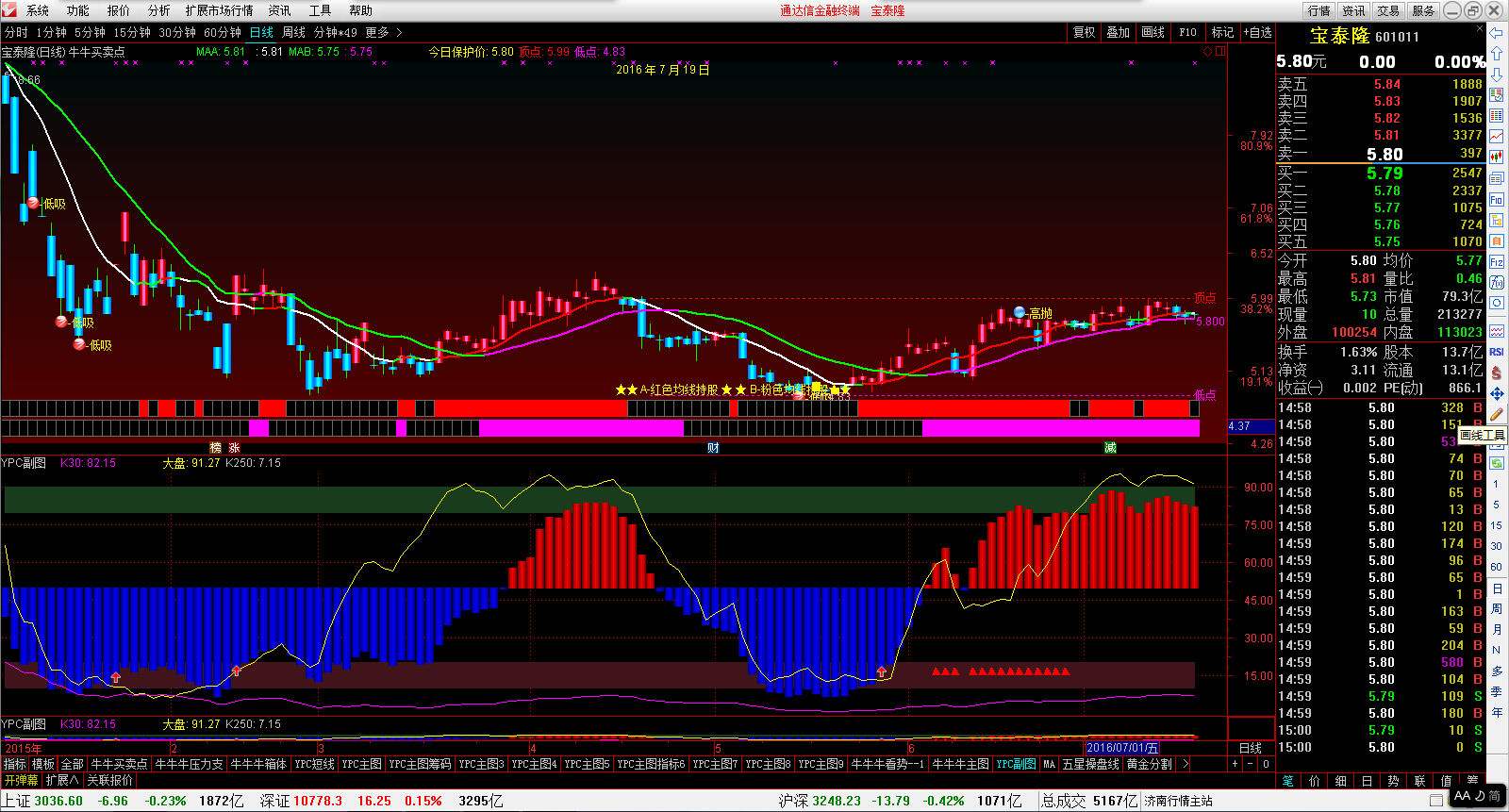Click the date marker 2016/07/01 on timeline
The width and height of the screenshot is (1509, 812).
click(x=1122, y=747)
